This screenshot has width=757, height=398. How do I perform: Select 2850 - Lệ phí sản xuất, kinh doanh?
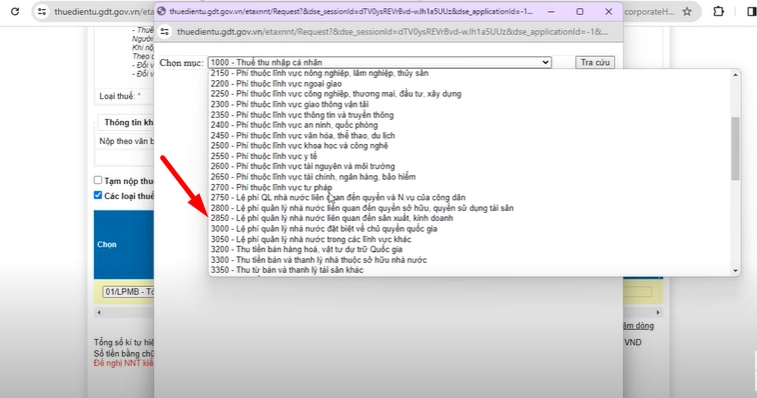[x=332, y=218]
